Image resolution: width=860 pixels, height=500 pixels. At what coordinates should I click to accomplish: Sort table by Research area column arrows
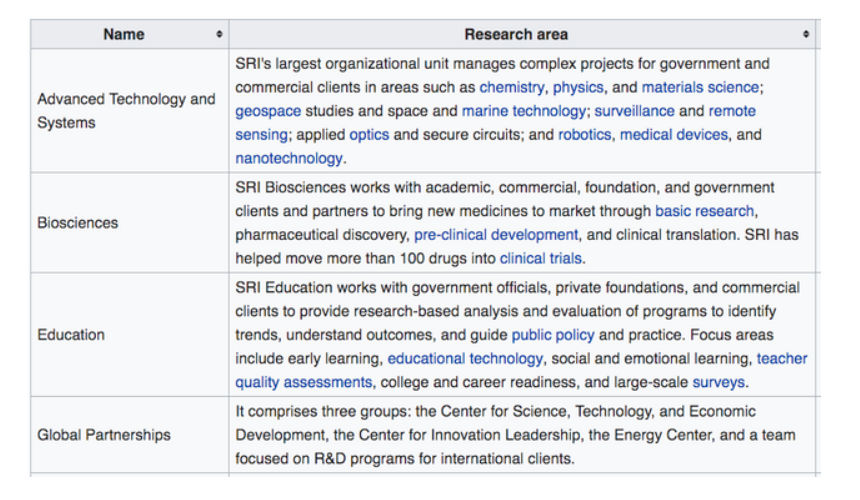[806, 34]
